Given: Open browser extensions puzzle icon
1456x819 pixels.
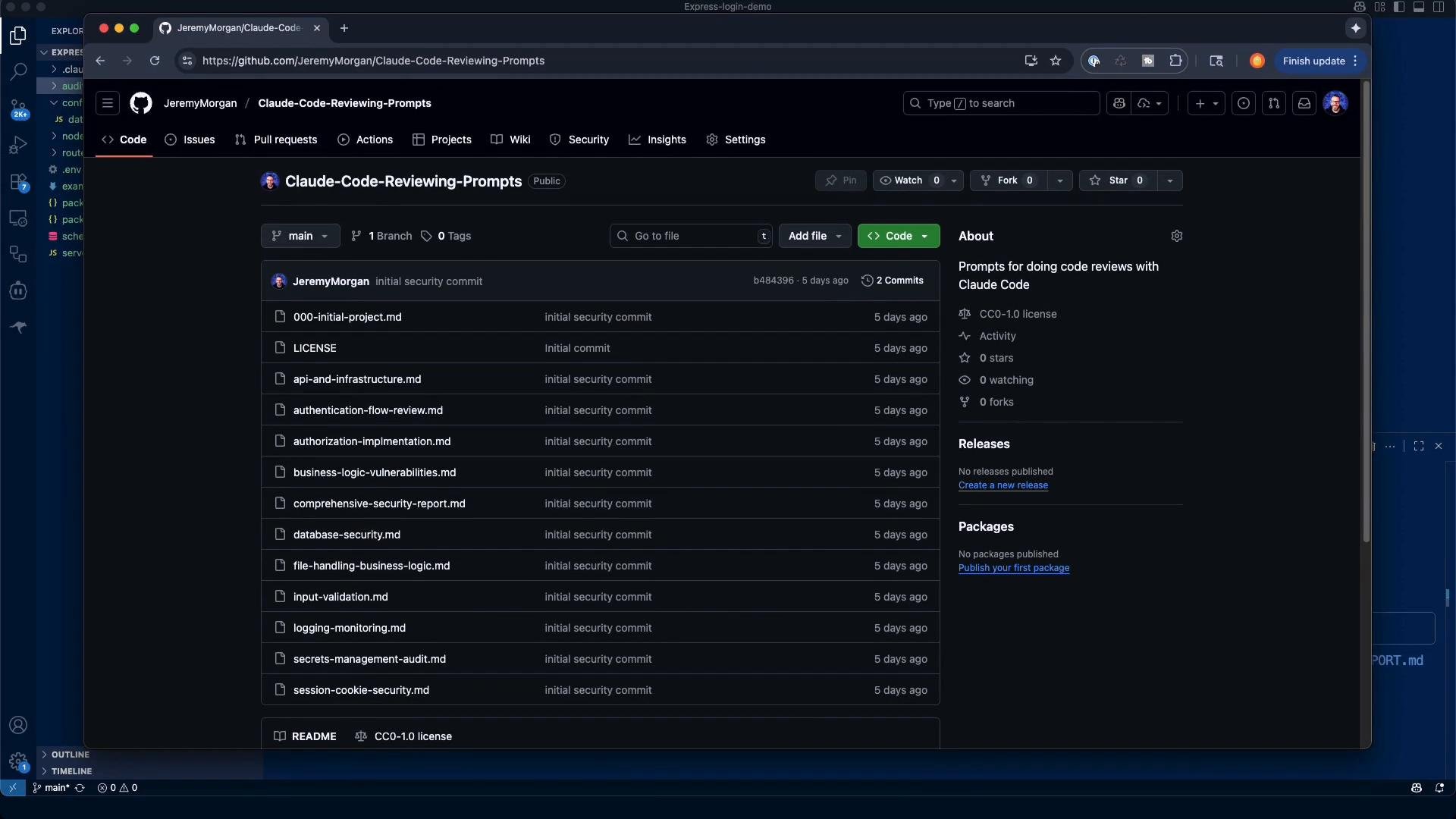Looking at the screenshot, I should [1175, 61].
